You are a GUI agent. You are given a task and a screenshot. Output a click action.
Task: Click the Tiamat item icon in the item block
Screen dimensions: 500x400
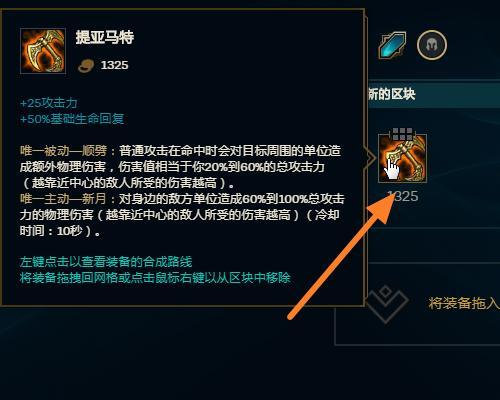[x=402, y=158]
